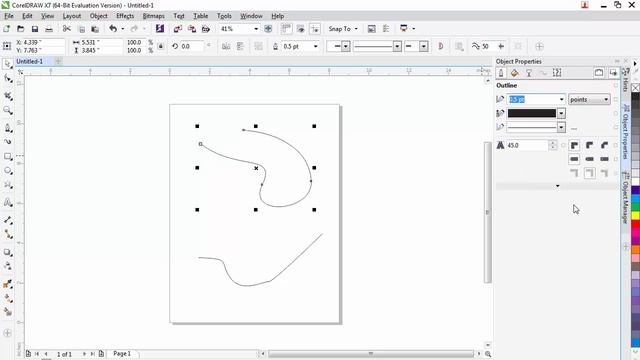The height and width of the screenshot is (360, 640).
Task: Cut the selected object
Action: pyautogui.click(x=67, y=29)
